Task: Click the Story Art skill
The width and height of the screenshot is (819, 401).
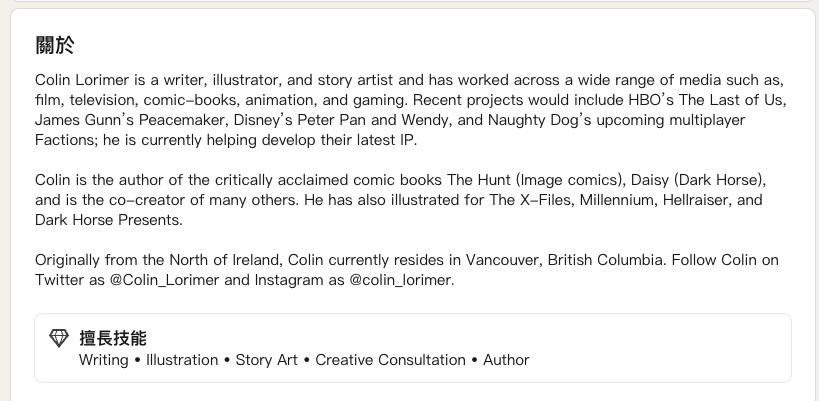Action: click(x=266, y=360)
